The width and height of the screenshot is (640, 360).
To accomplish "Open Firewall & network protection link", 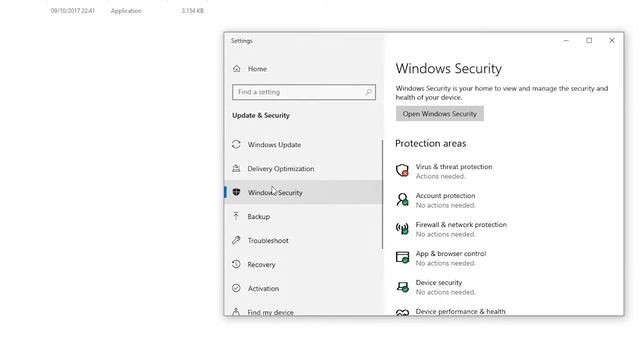I will [461, 224].
